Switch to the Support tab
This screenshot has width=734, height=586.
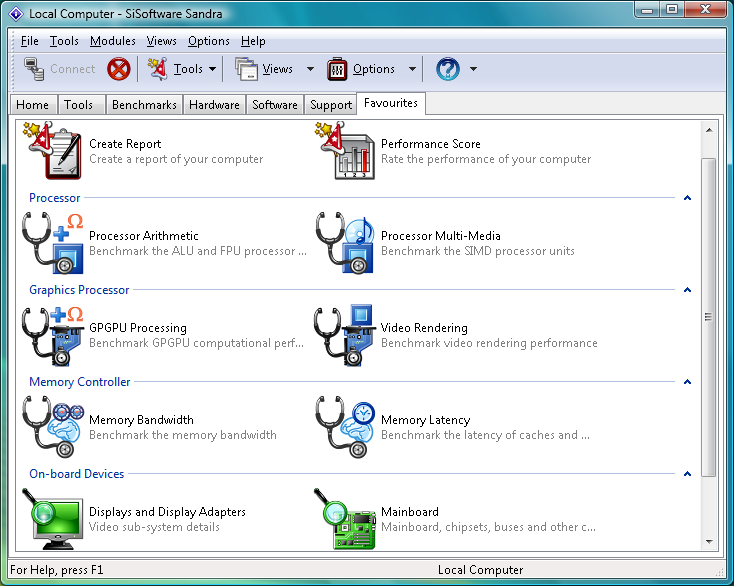331,105
